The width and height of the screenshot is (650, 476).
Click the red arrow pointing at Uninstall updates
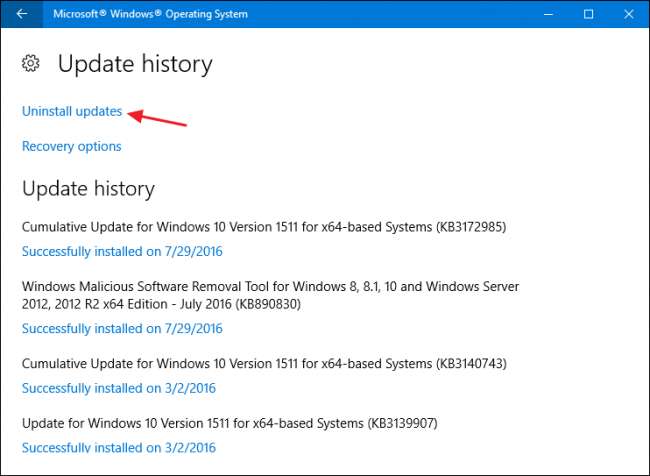160,118
